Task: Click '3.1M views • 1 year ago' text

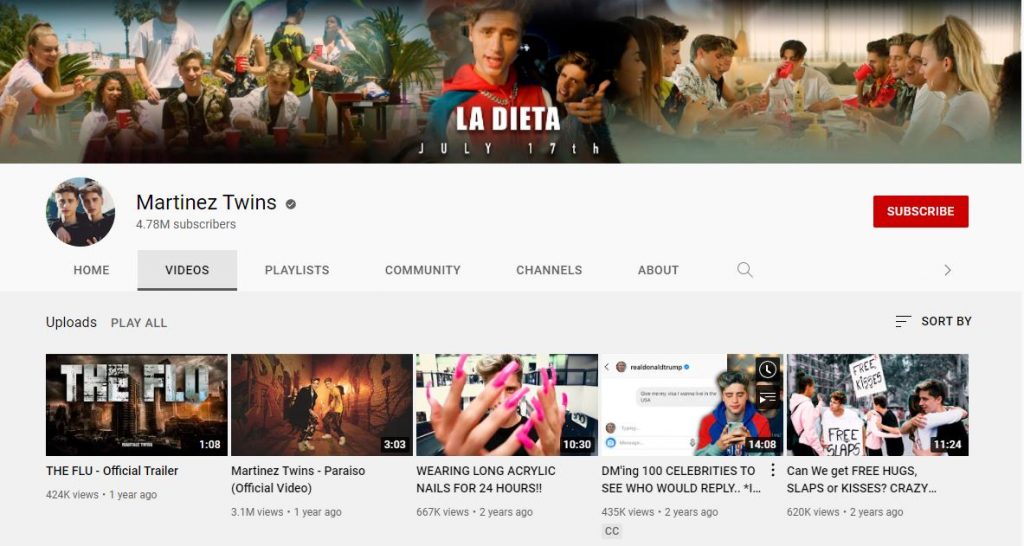Action: [x=286, y=512]
